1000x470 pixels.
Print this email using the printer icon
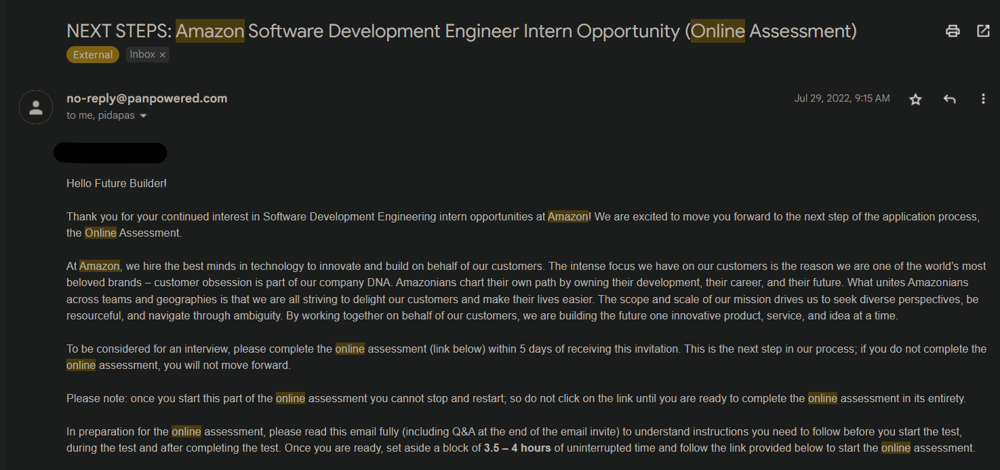[x=952, y=31]
